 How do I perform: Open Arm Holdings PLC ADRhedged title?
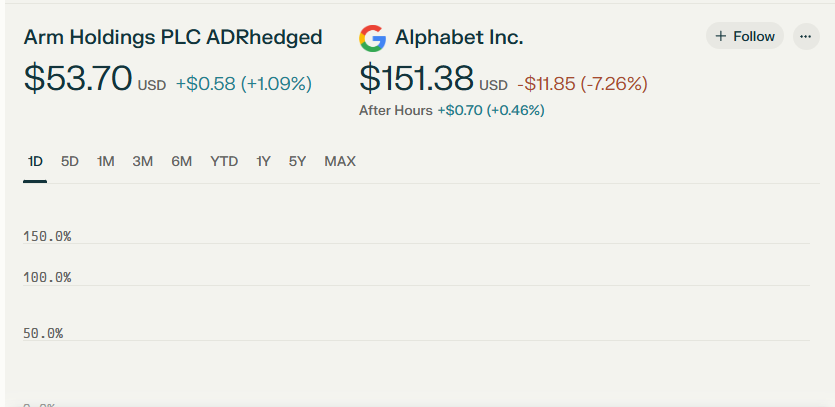tap(173, 37)
